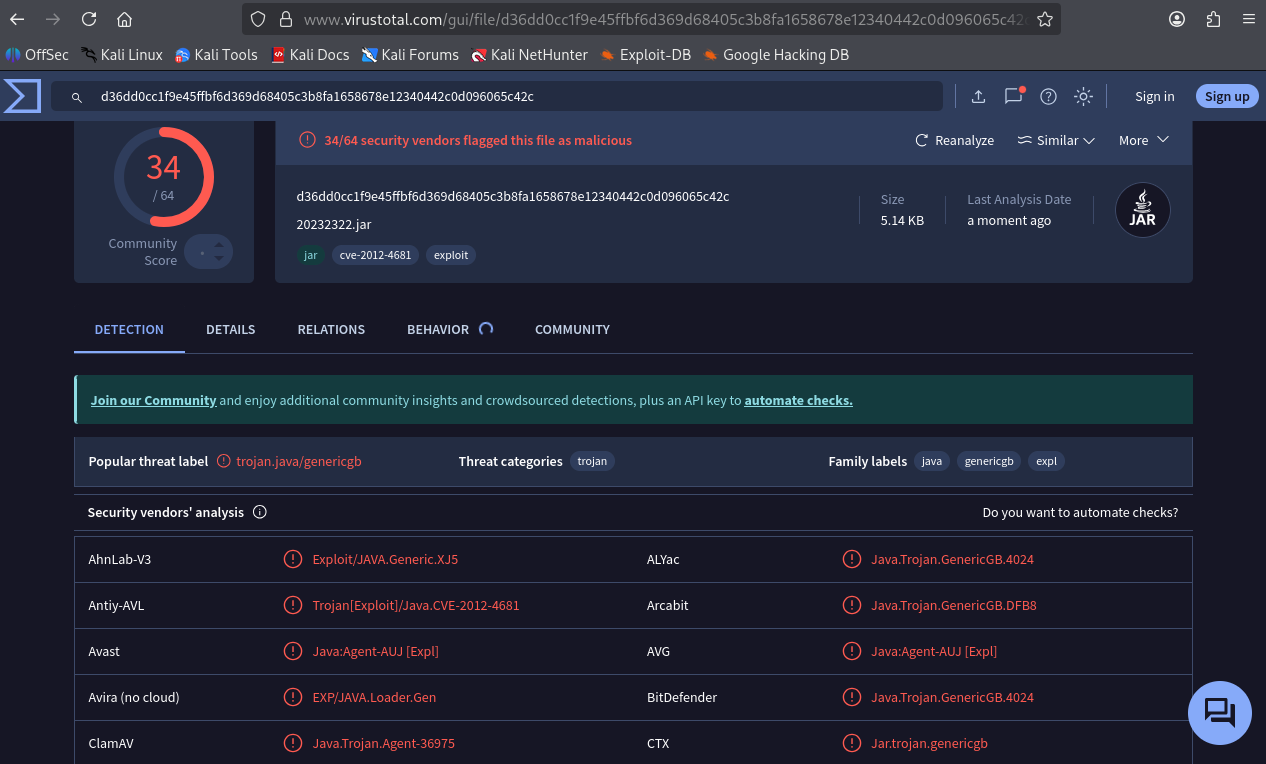Open the Exploit-DB bookmark

click(x=645, y=55)
